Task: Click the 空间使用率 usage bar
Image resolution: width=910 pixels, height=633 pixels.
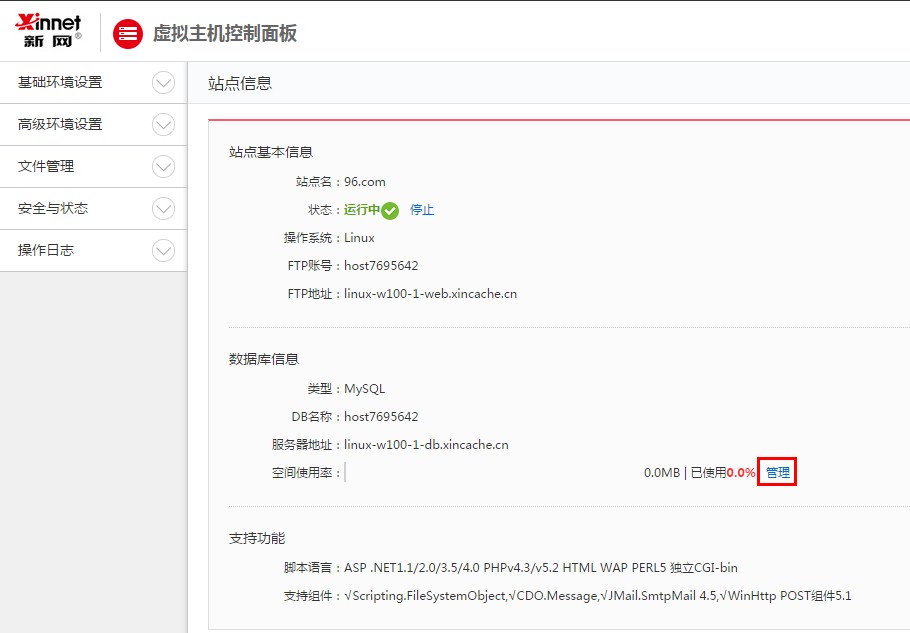Action: (490, 473)
